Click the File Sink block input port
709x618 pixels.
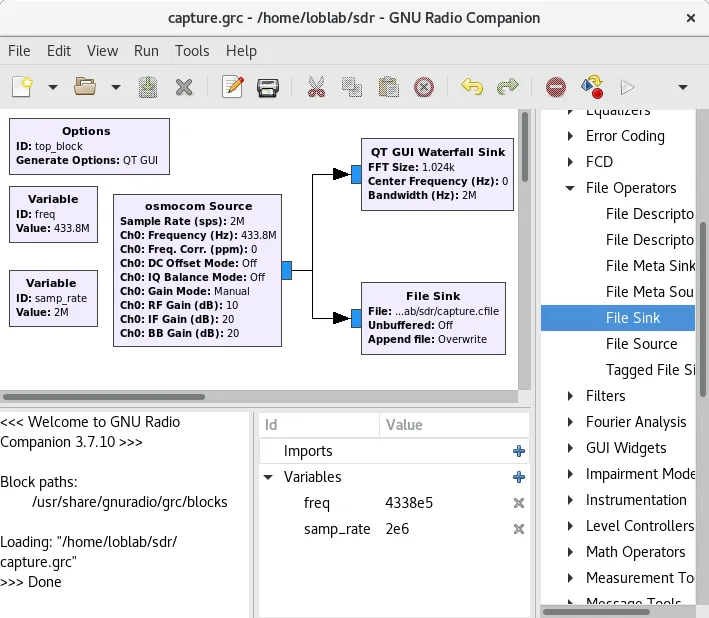click(356, 318)
